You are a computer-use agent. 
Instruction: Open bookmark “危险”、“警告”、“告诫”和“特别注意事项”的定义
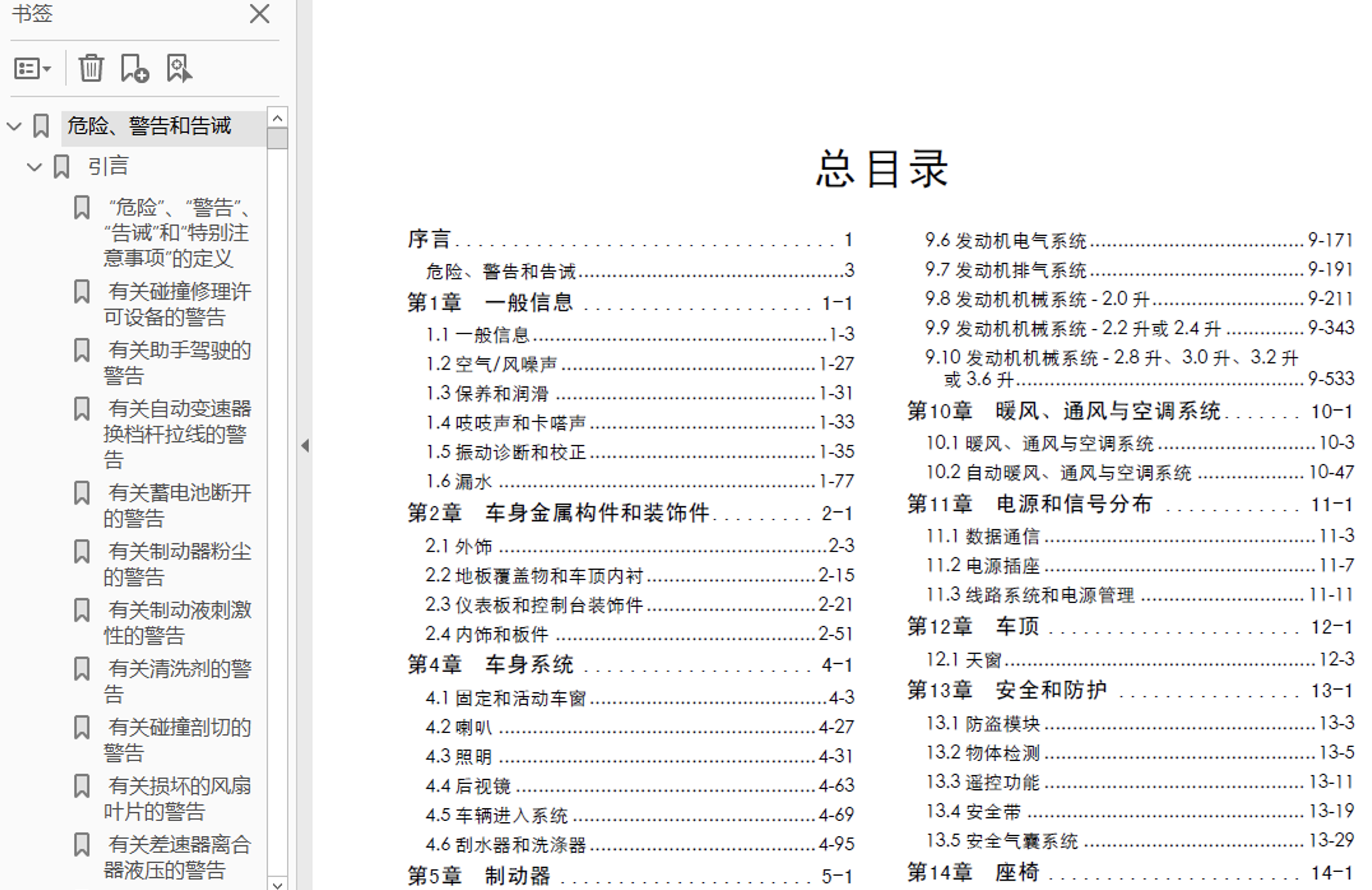point(178,233)
